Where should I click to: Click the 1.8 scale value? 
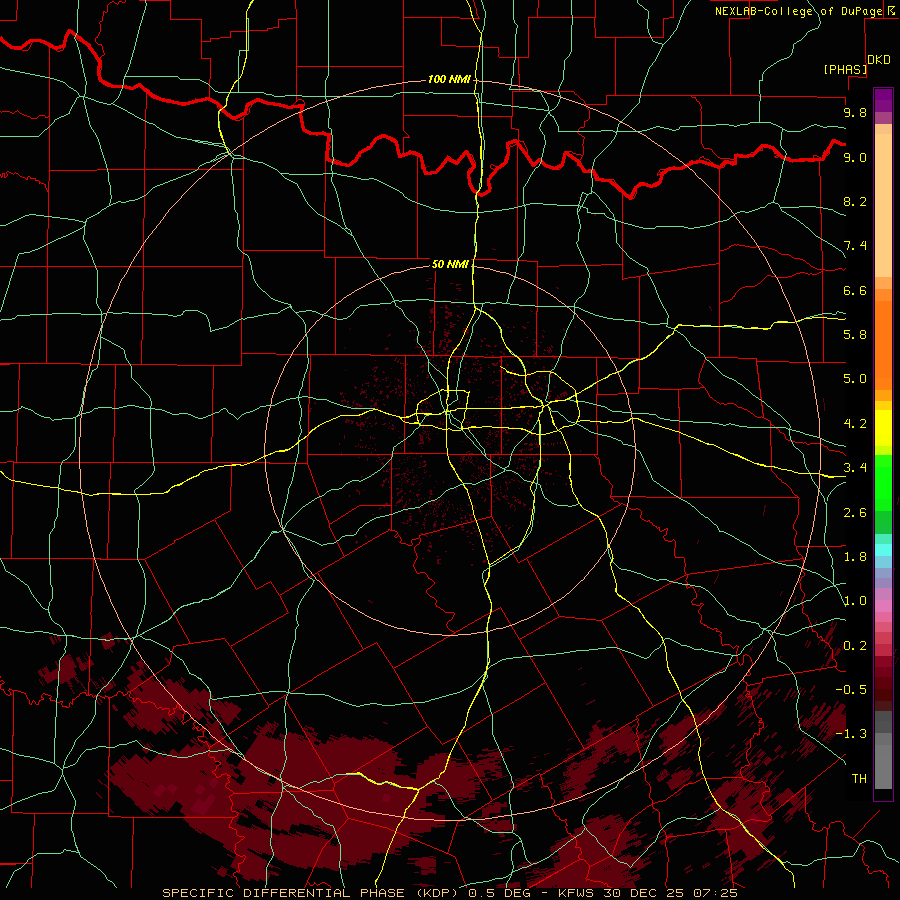click(855, 557)
